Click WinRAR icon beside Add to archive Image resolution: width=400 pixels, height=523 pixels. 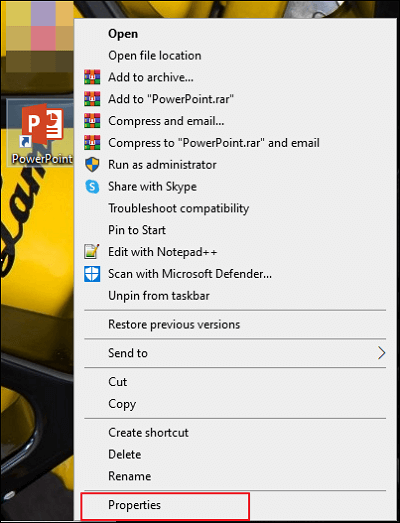(x=92, y=77)
